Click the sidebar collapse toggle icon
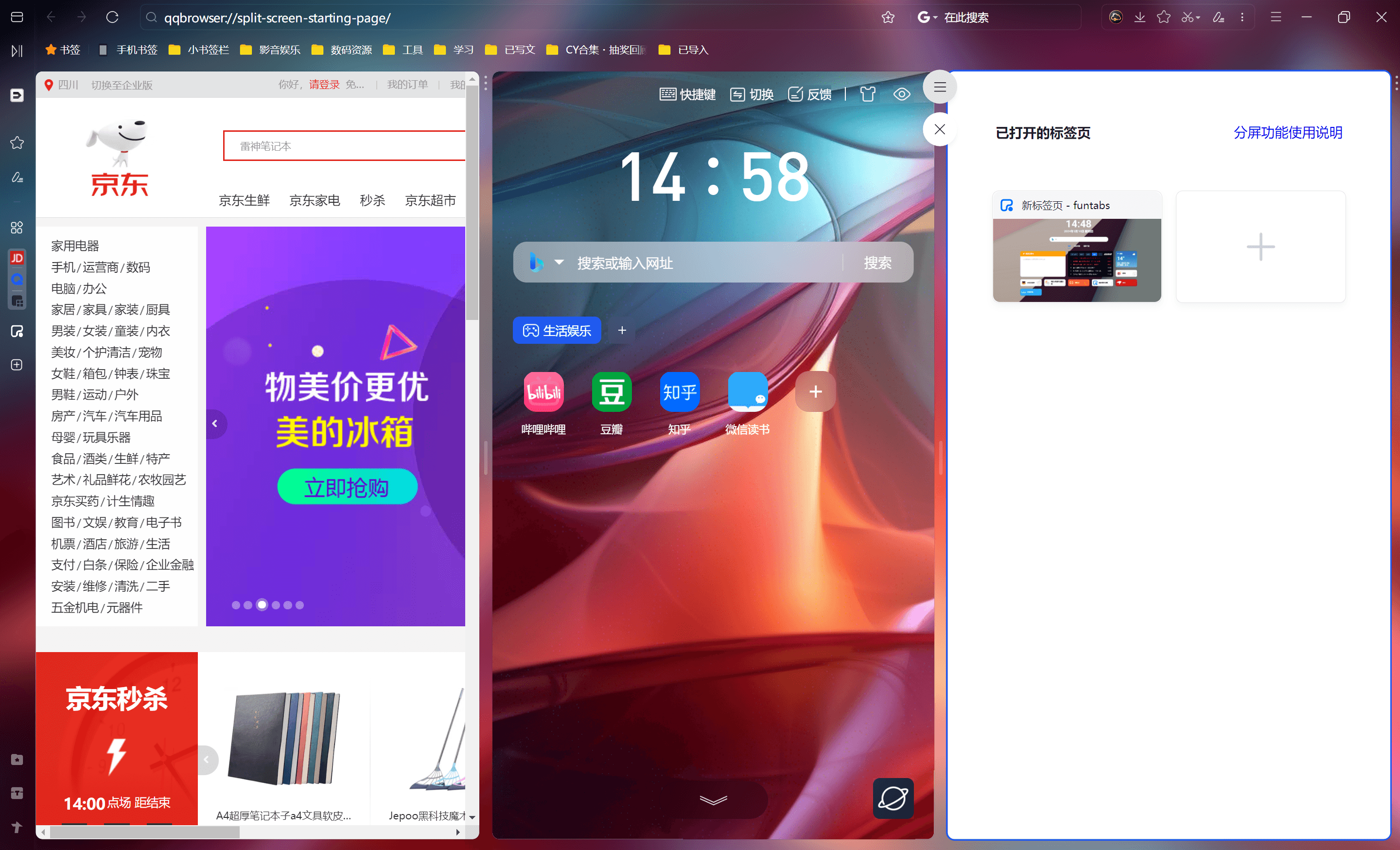 pyautogui.click(x=17, y=51)
